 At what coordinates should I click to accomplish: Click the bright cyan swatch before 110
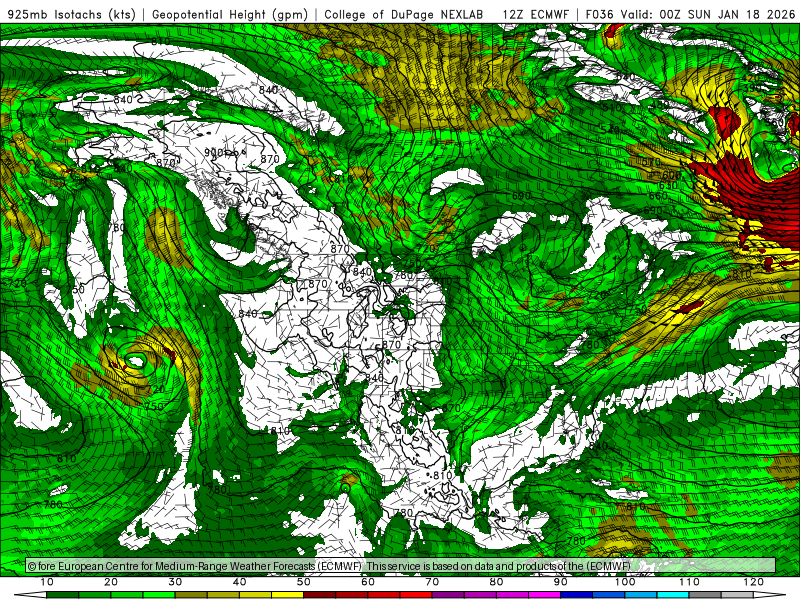(x=673, y=595)
